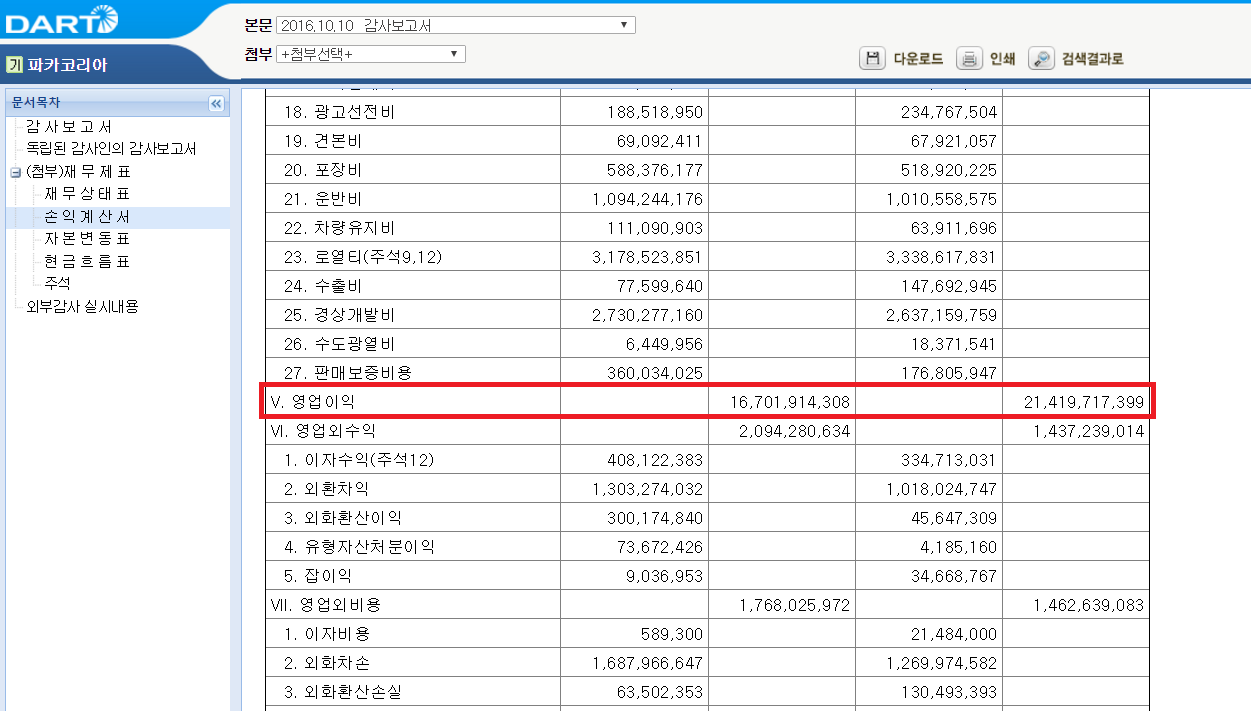The height and width of the screenshot is (711, 1251).
Task: Click the 다운로드 floppy disk icon
Action: pos(872,59)
